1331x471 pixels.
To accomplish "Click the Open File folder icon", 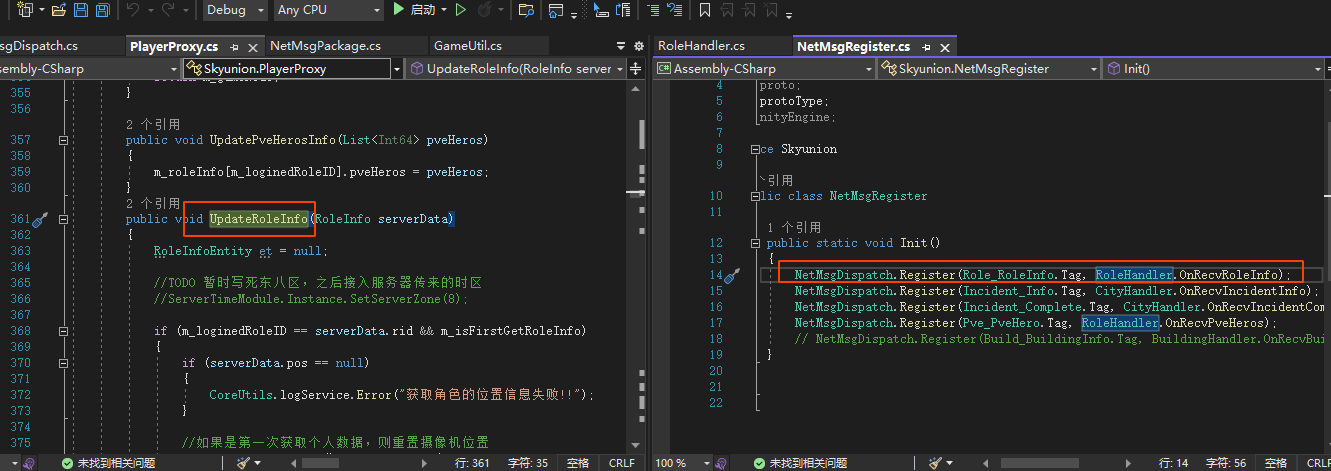I will (58, 10).
